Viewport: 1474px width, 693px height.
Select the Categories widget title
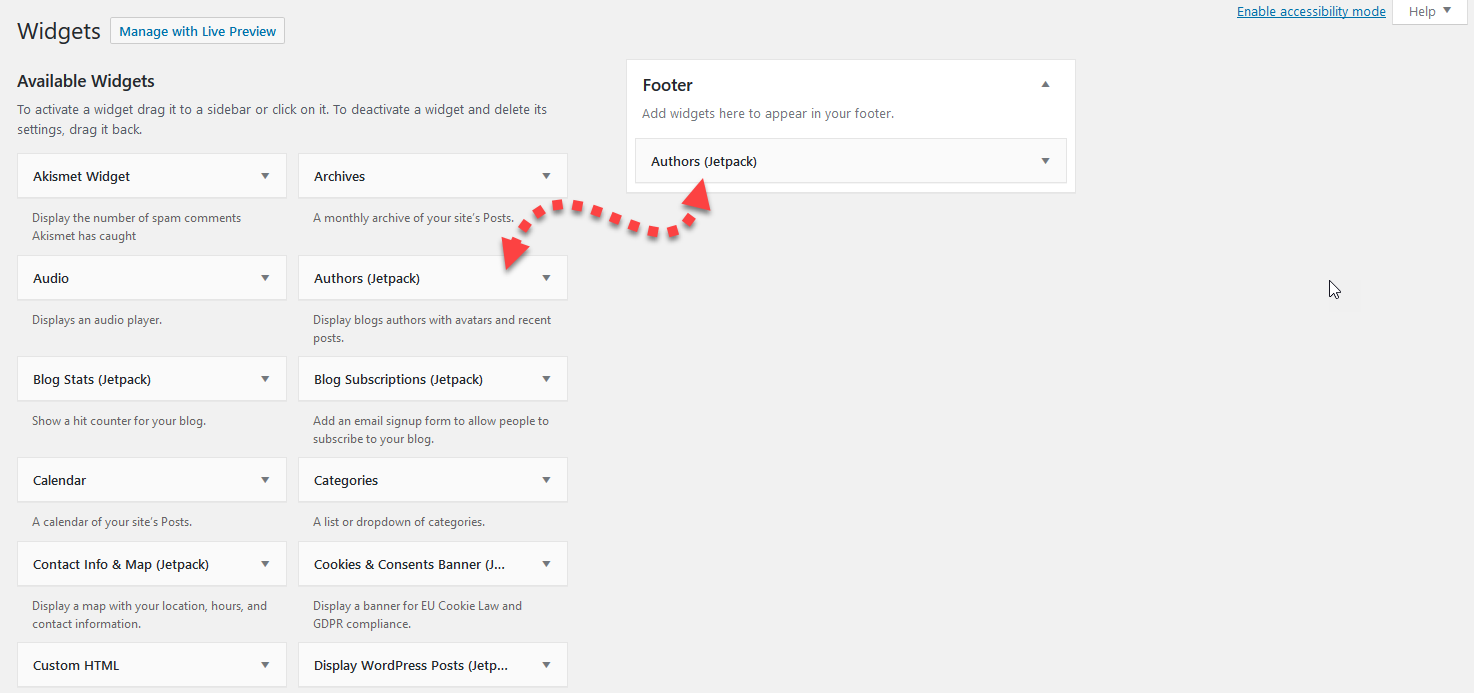[346, 480]
